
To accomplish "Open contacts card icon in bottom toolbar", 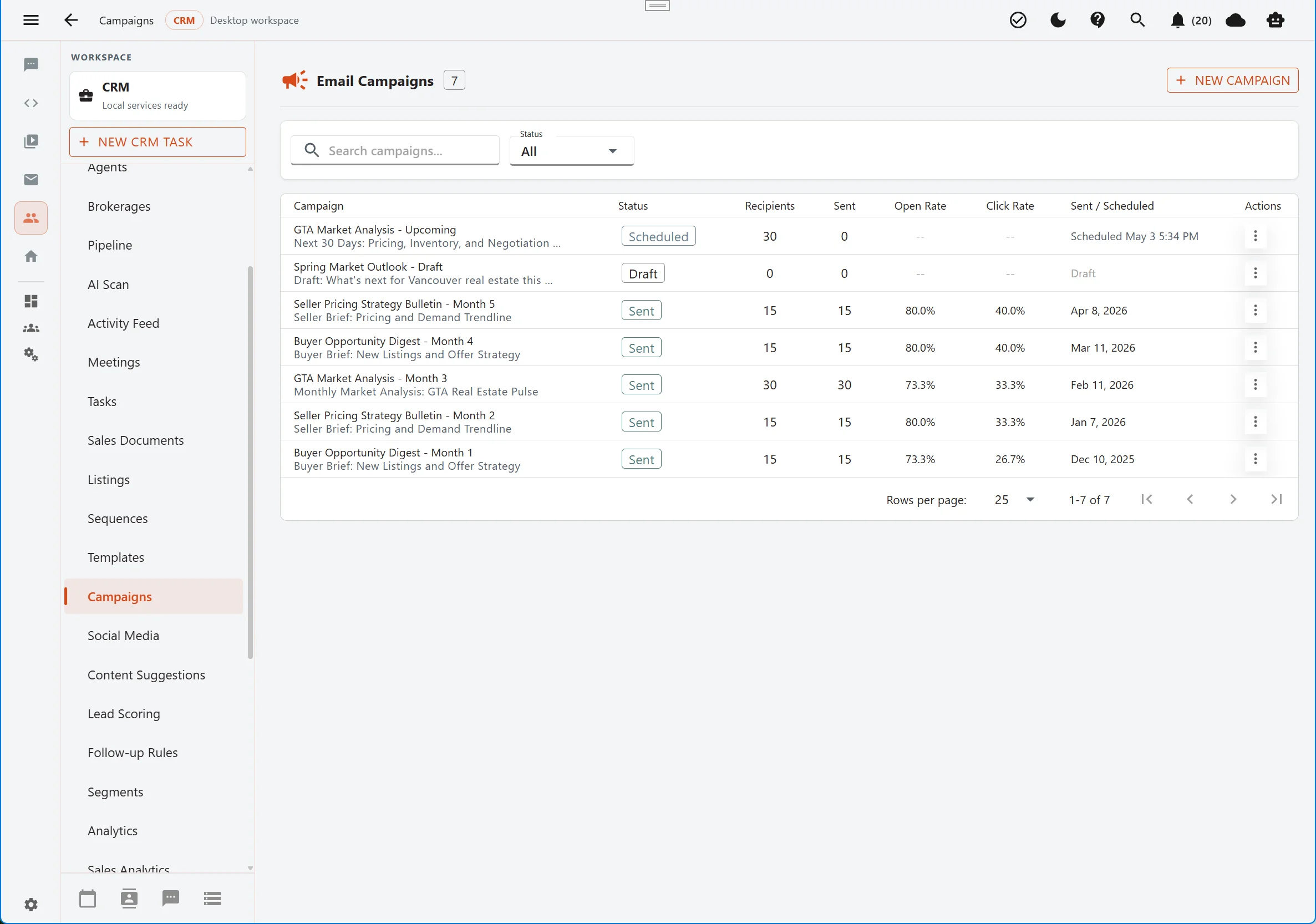I will point(129,898).
